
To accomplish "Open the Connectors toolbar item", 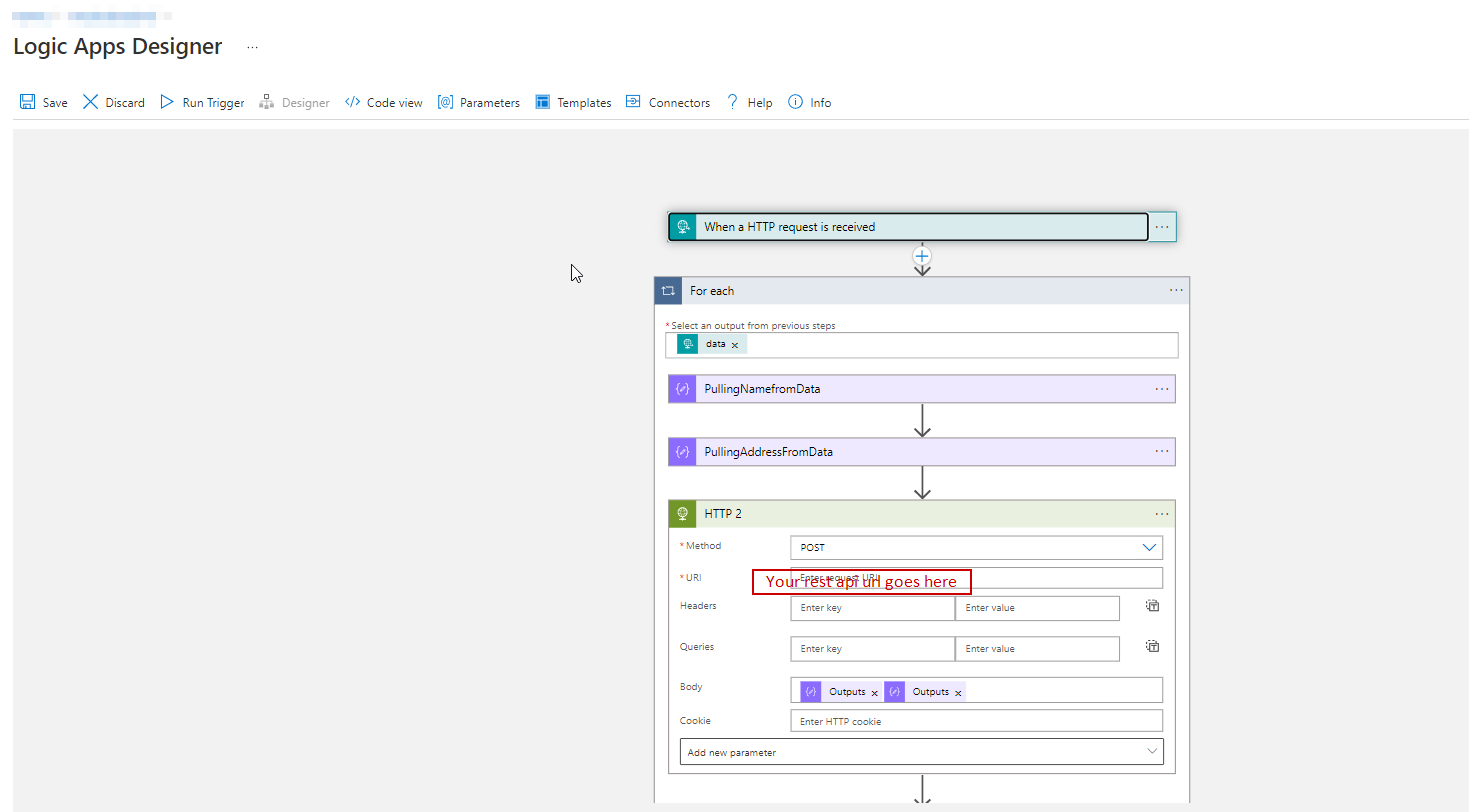I will coord(668,102).
